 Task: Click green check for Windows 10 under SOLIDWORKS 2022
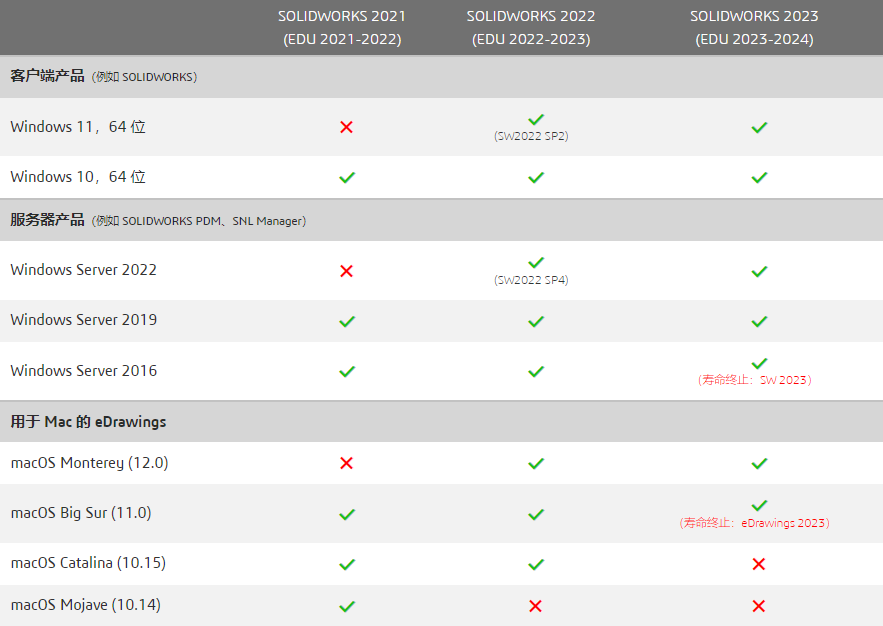(536, 177)
